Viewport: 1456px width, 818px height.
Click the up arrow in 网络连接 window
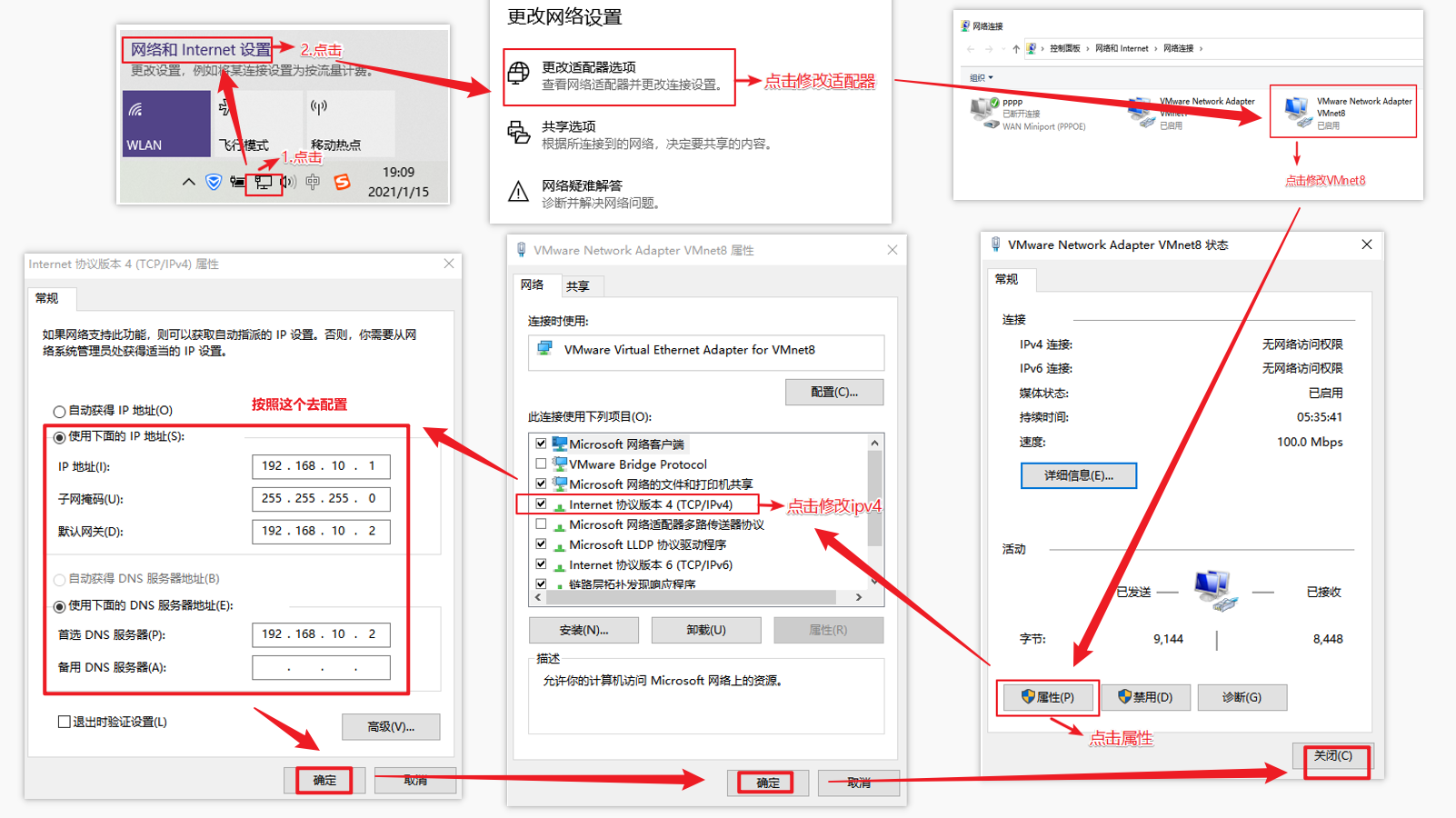point(1016,49)
